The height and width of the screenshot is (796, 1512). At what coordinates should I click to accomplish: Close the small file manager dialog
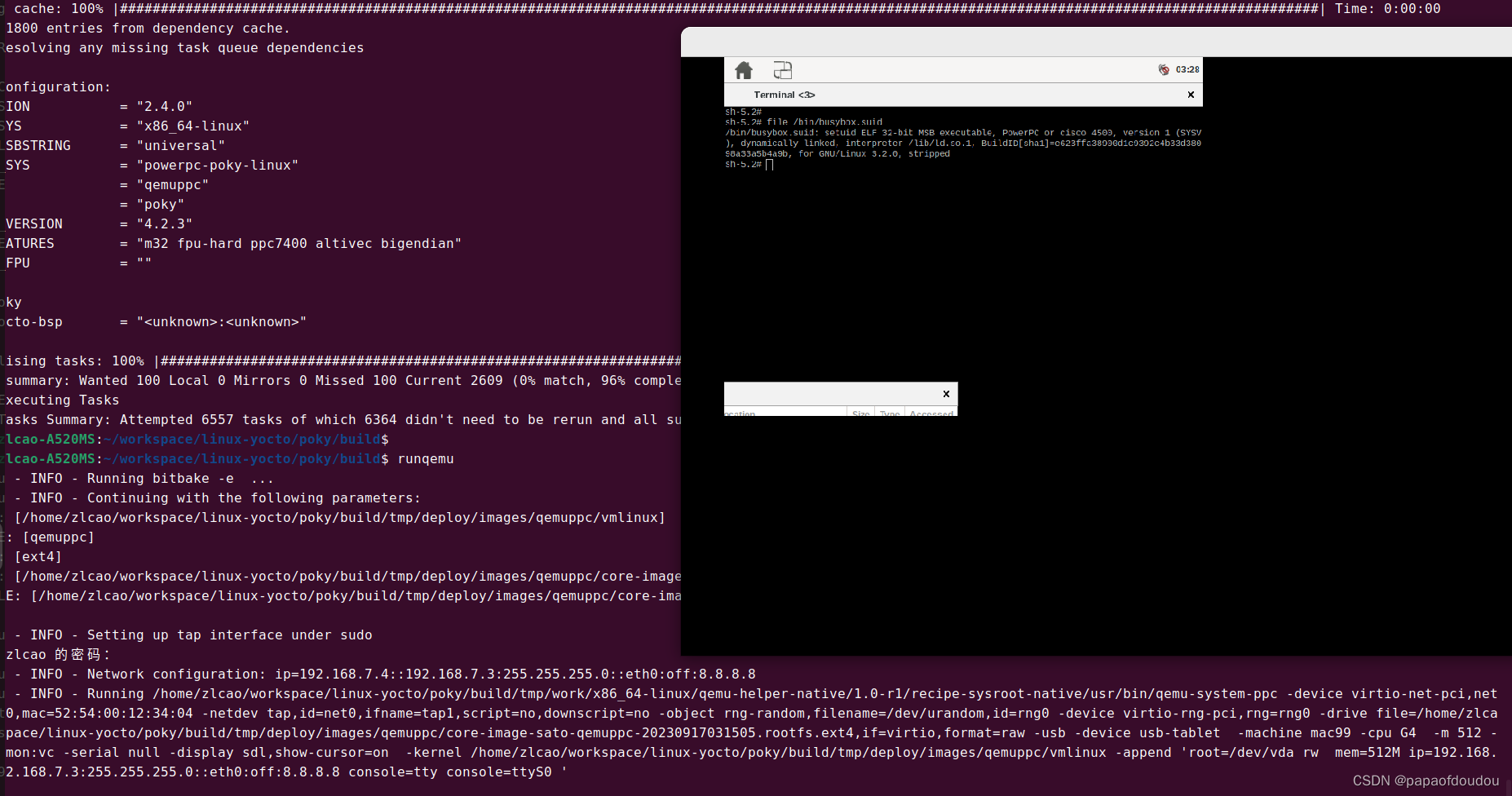coord(946,394)
